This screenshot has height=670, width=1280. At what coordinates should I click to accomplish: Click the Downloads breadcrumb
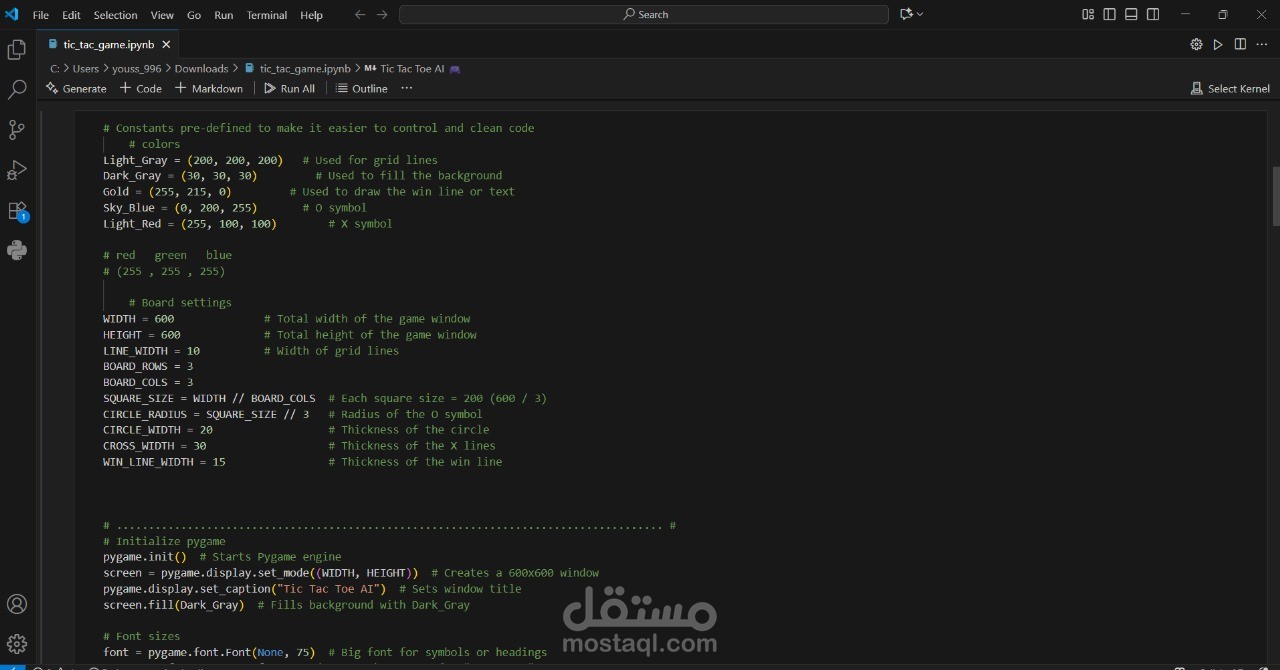(x=201, y=69)
